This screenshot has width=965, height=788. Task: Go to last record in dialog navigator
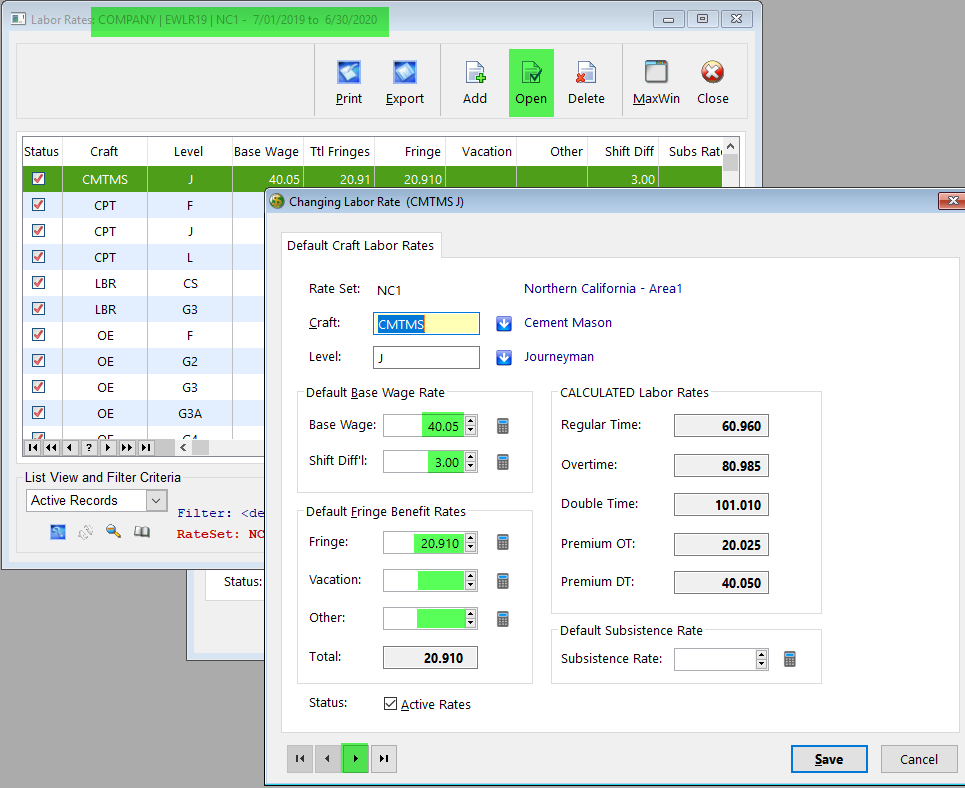[383, 758]
